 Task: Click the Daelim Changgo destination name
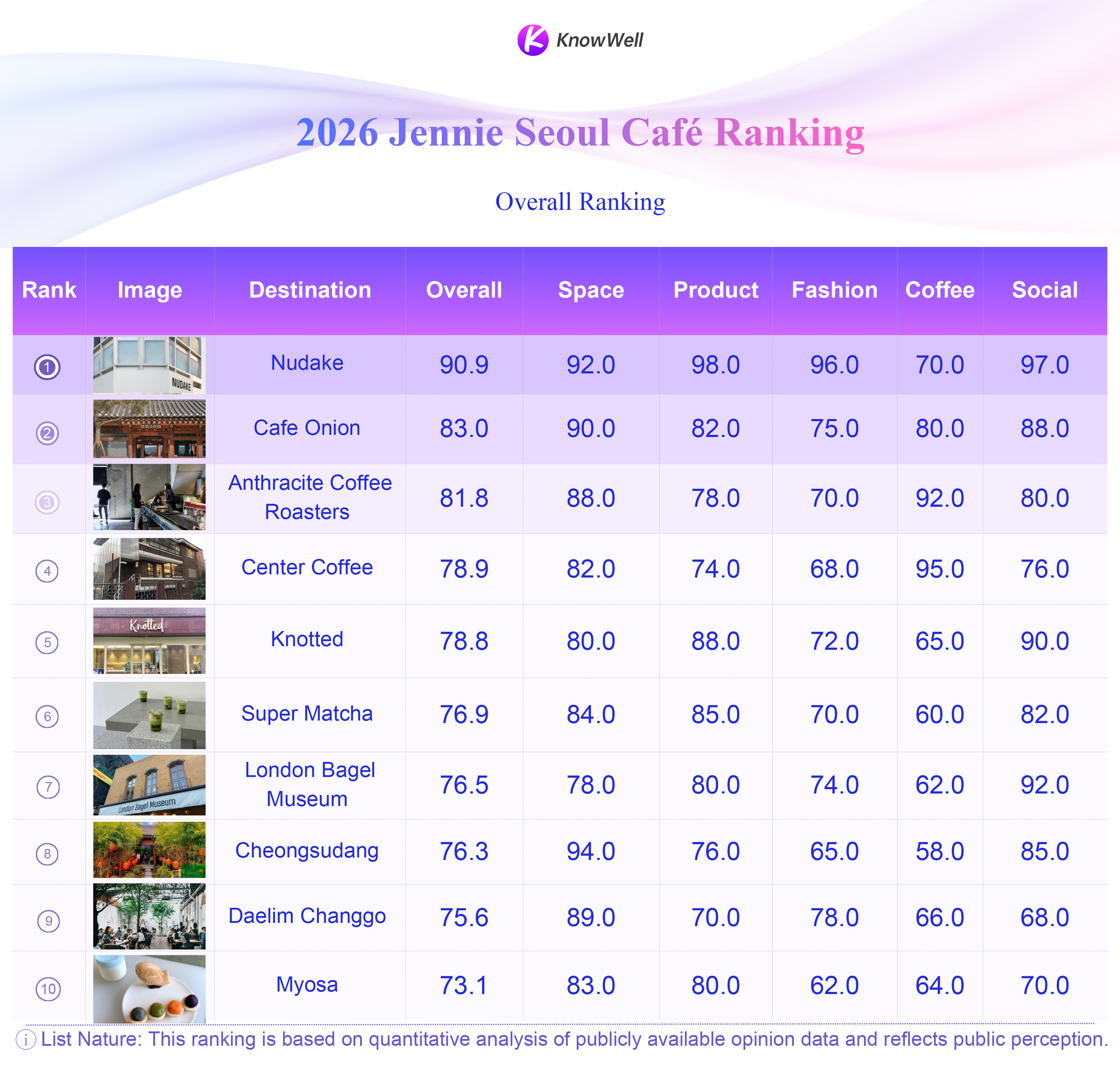(x=307, y=916)
